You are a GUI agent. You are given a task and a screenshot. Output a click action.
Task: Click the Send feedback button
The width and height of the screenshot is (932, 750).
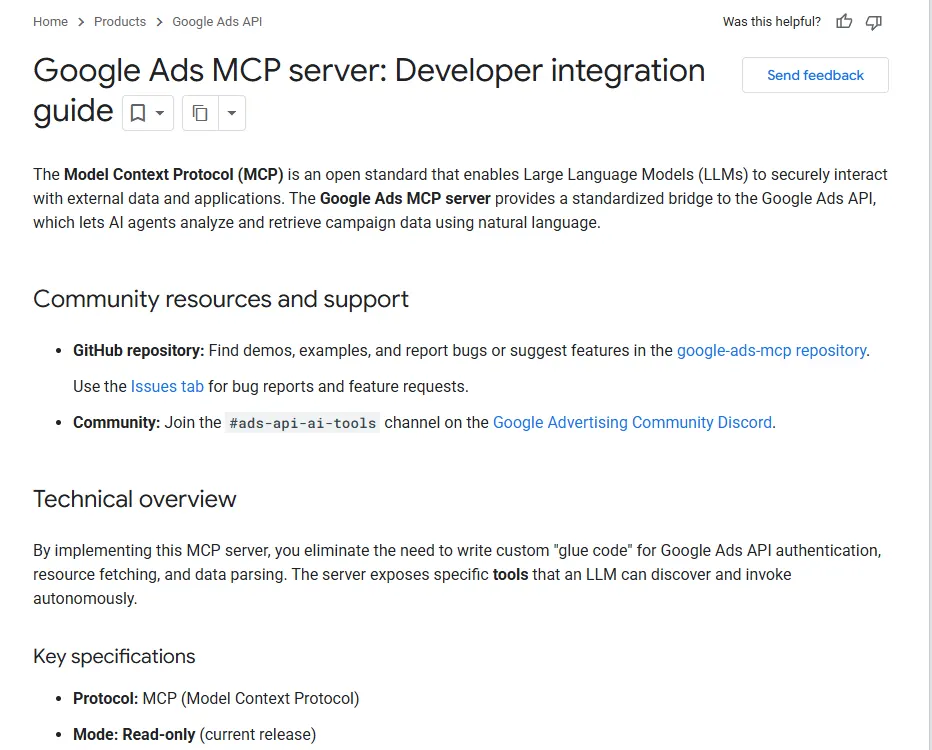click(x=815, y=75)
